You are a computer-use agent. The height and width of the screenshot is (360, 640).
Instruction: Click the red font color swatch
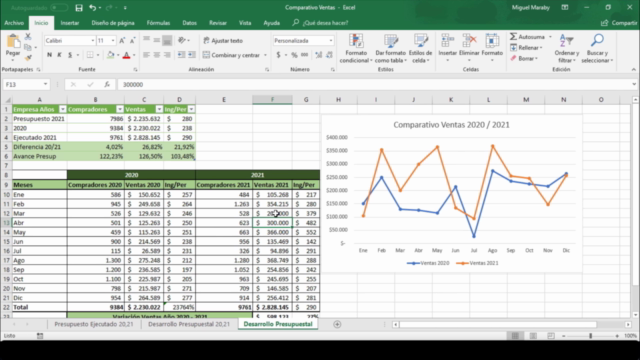coord(127,55)
